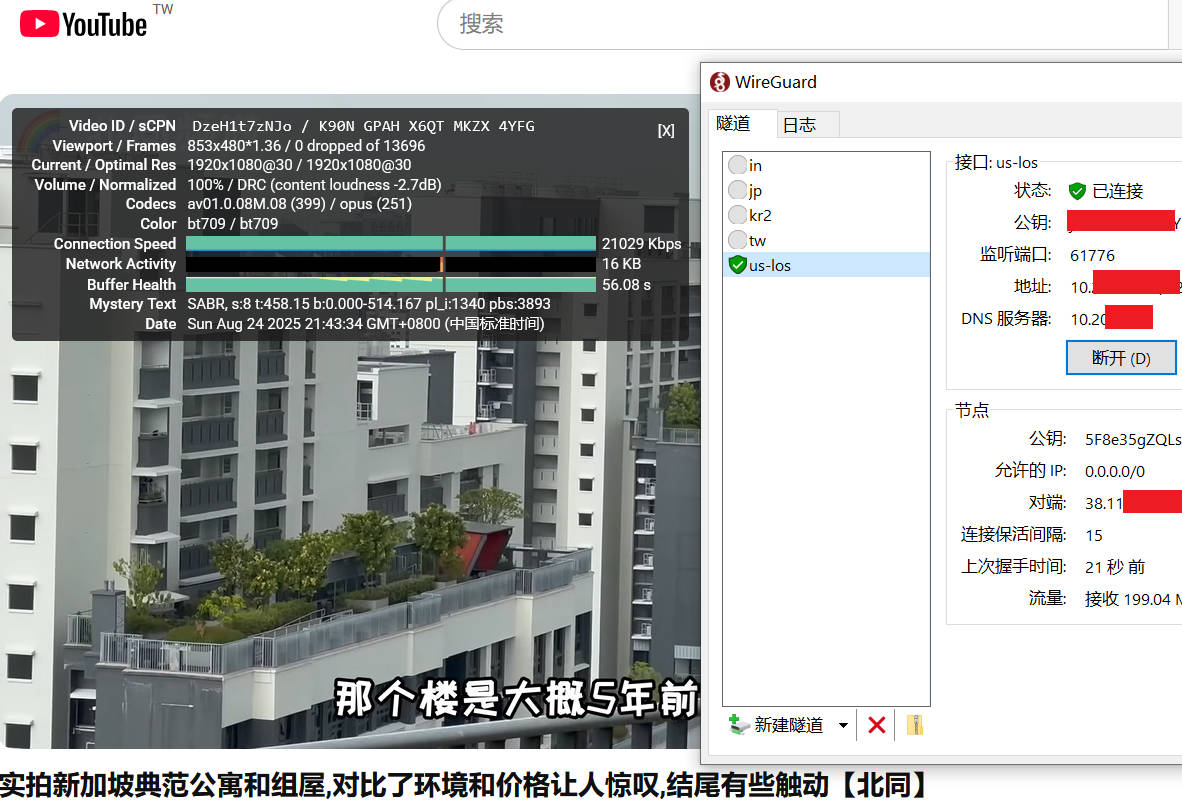Open the 日志 log tab
This screenshot has height=806, width=1182.
click(799, 125)
